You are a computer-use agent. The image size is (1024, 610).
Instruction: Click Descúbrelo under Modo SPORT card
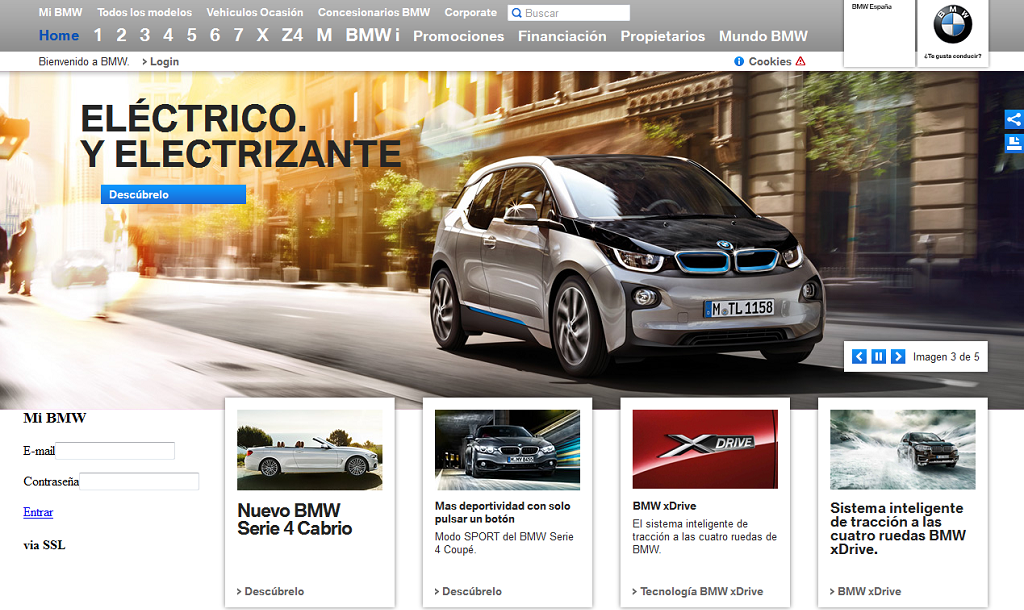(x=468, y=591)
